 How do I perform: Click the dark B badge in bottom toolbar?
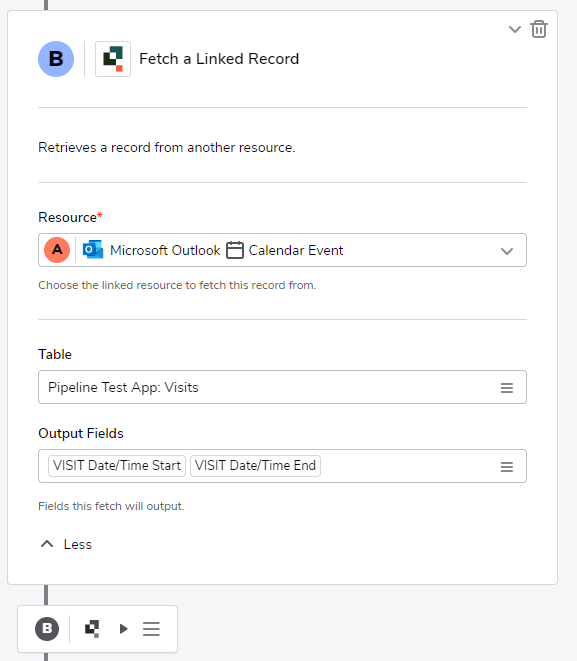pyautogui.click(x=47, y=629)
